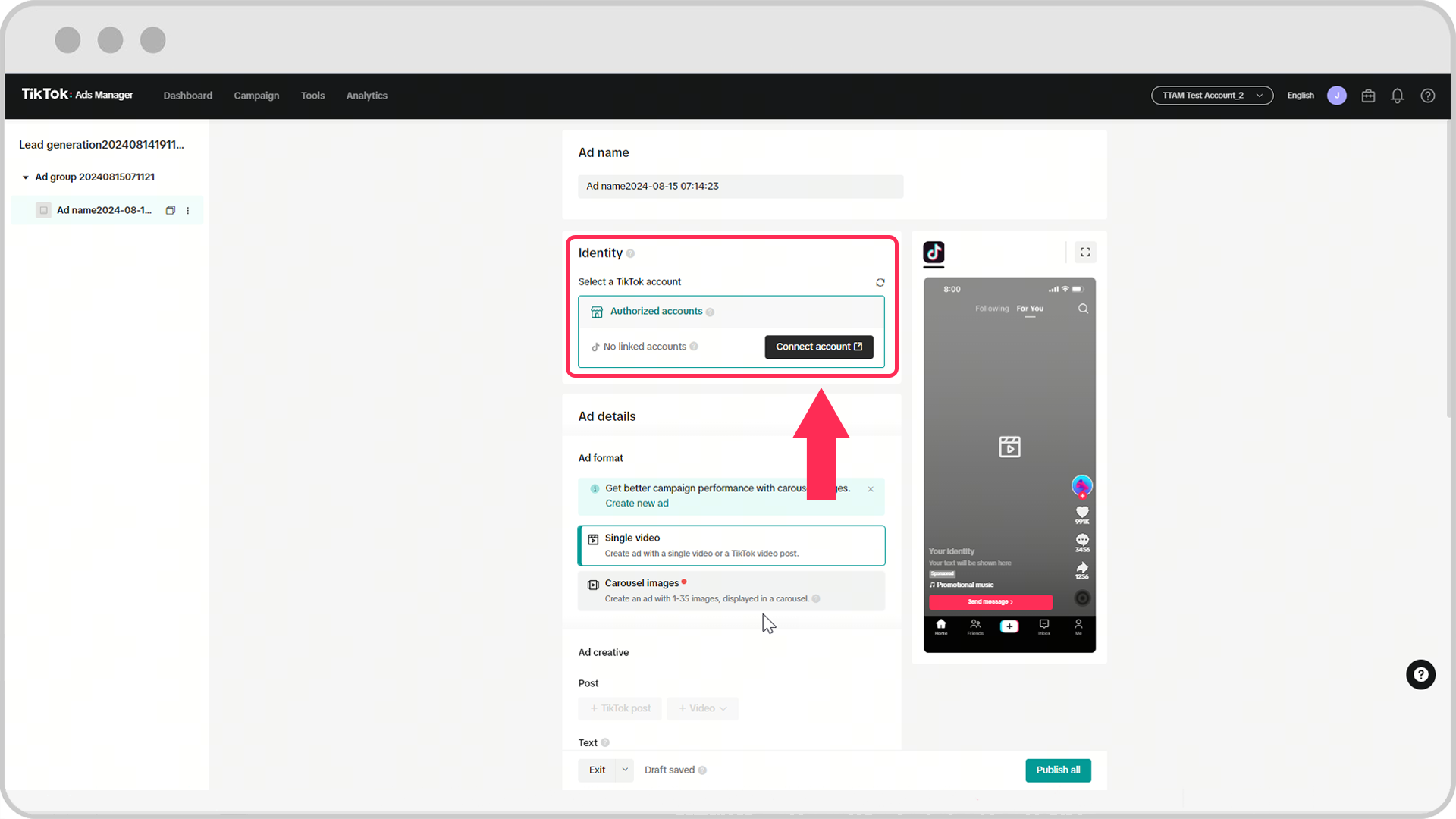Click the TikTok profile icon in preview

pyautogui.click(x=1081, y=486)
